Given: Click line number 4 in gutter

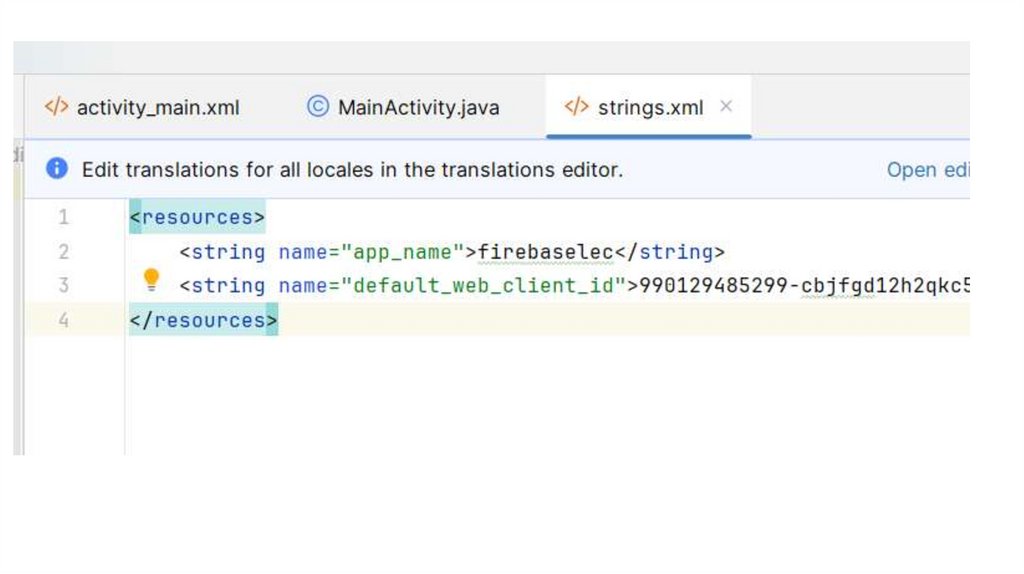Looking at the screenshot, I should click(x=64, y=320).
